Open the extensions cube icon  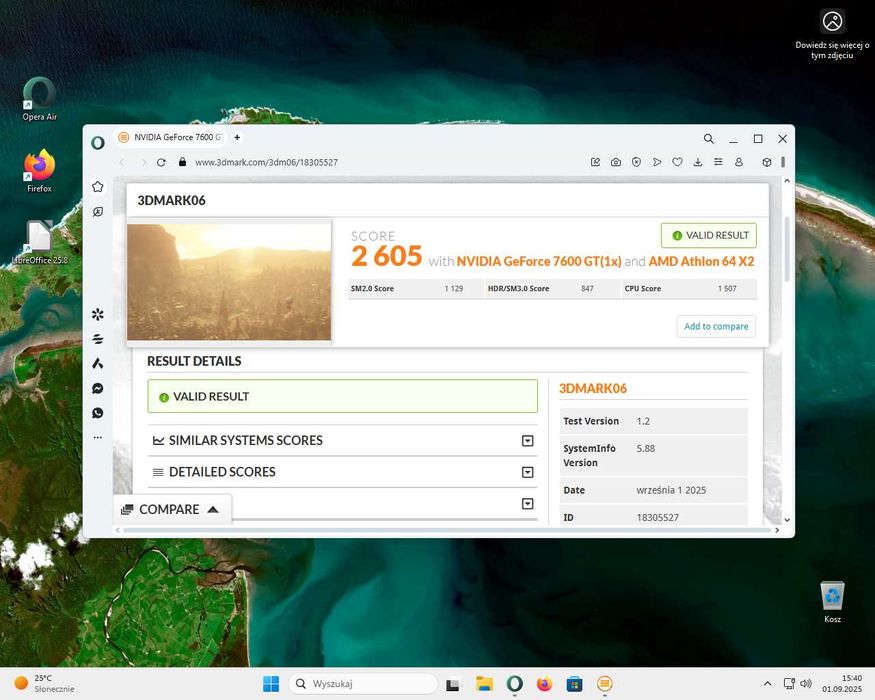click(x=767, y=162)
